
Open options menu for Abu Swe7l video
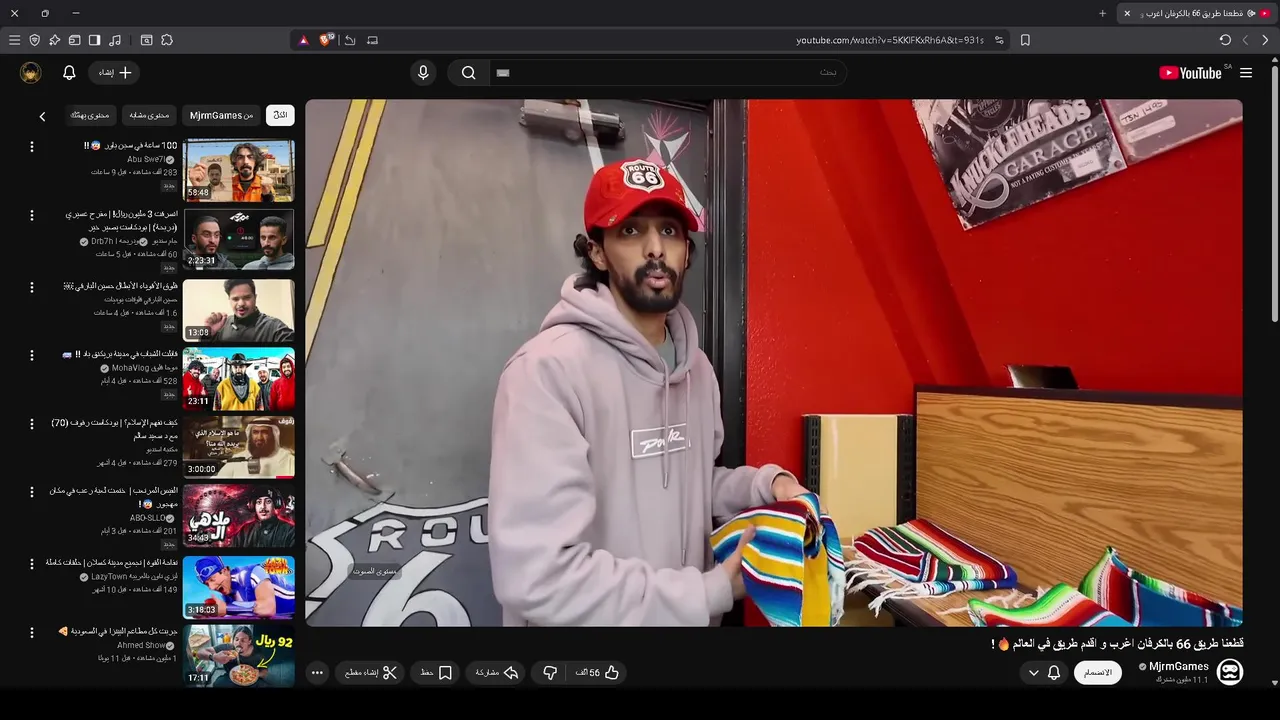[x=31, y=147]
